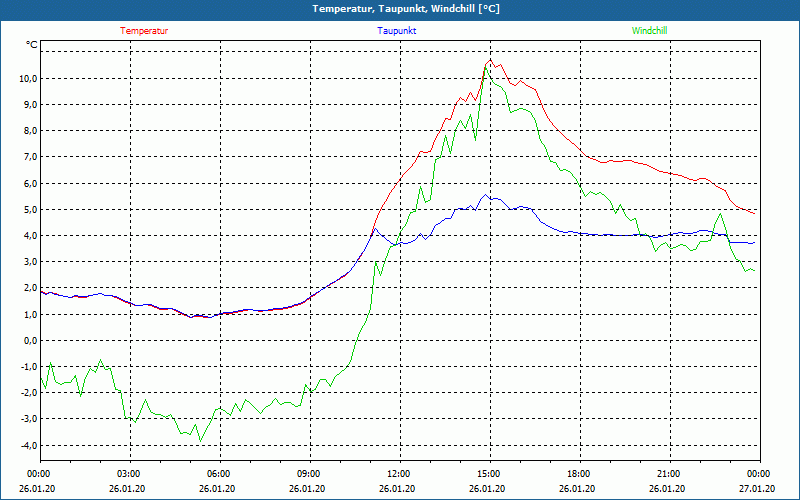Click the blue Taupunkt legend label
The width and height of the screenshot is (800, 500).
click(x=396, y=31)
